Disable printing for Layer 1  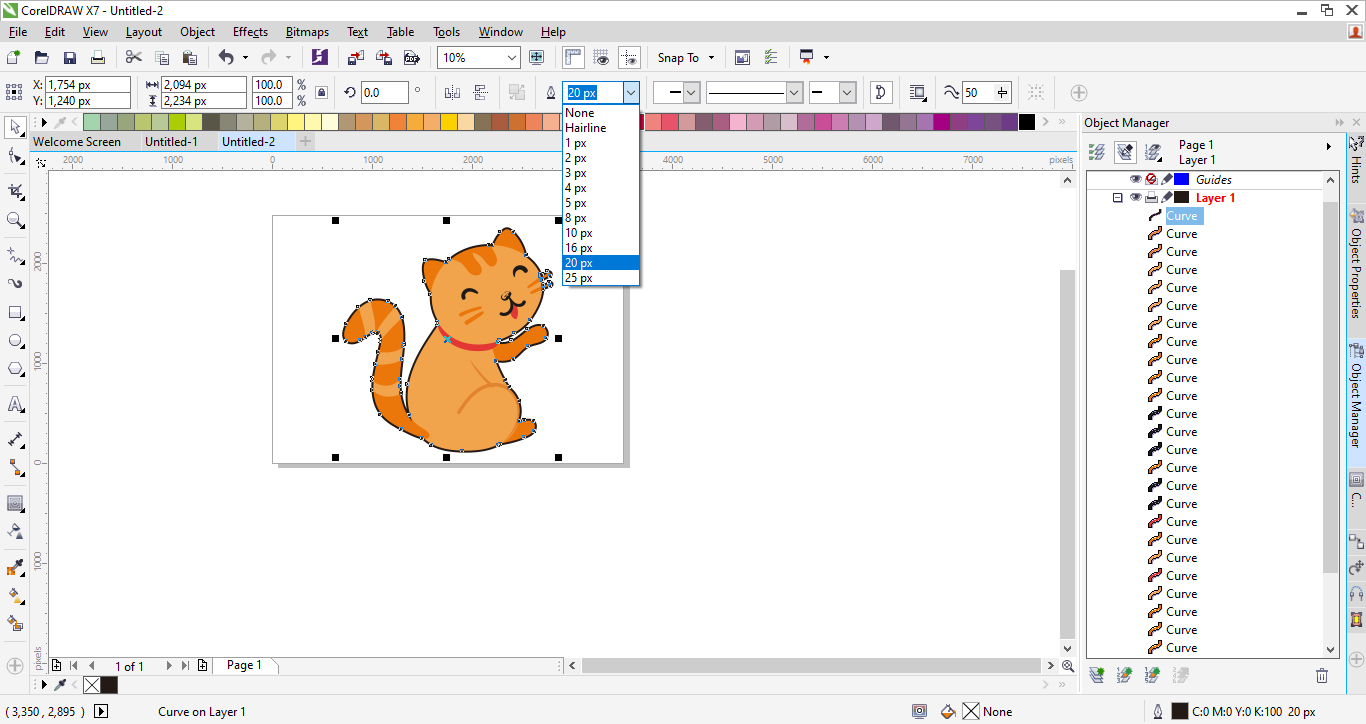pyautogui.click(x=1151, y=196)
